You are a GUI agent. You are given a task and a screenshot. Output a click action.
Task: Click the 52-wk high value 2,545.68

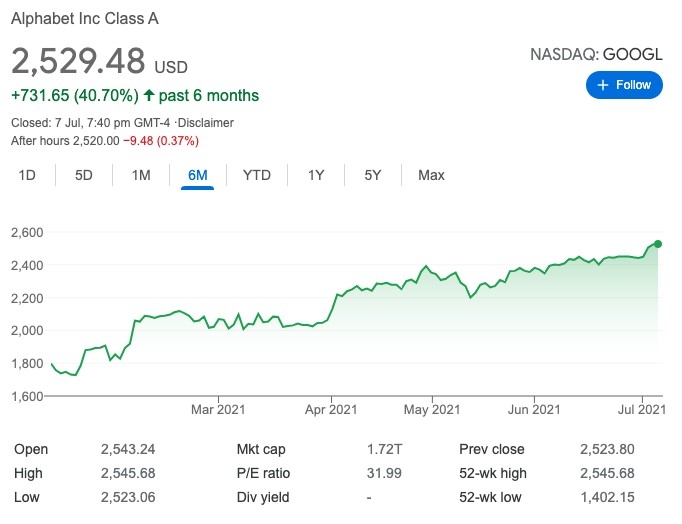[x=607, y=473]
